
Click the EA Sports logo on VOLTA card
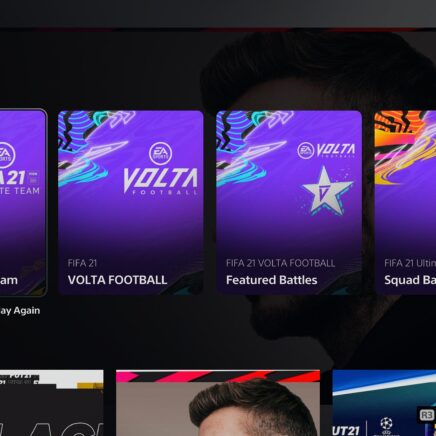(161, 154)
